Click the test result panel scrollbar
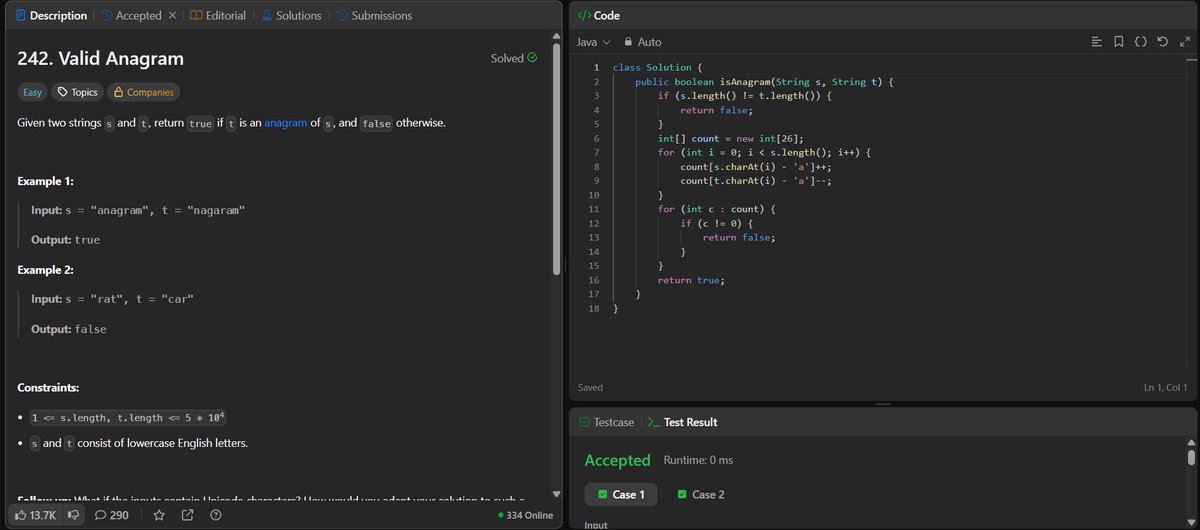1200x530 pixels. (x=1191, y=457)
